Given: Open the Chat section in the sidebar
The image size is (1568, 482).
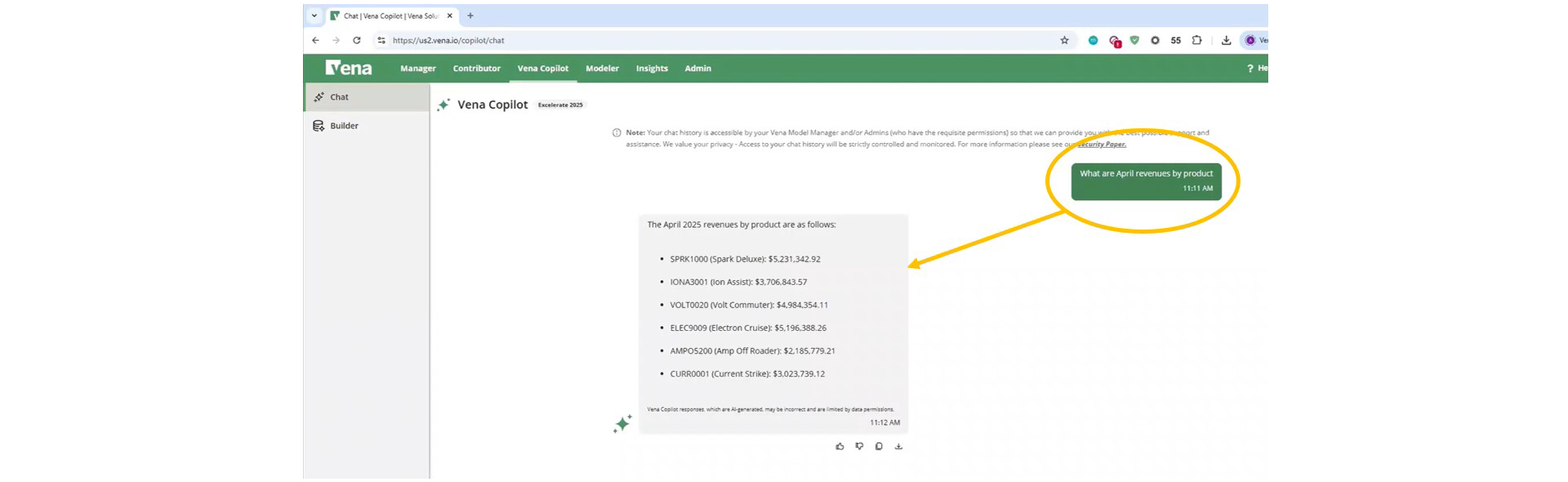Looking at the screenshot, I should click(x=367, y=97).
